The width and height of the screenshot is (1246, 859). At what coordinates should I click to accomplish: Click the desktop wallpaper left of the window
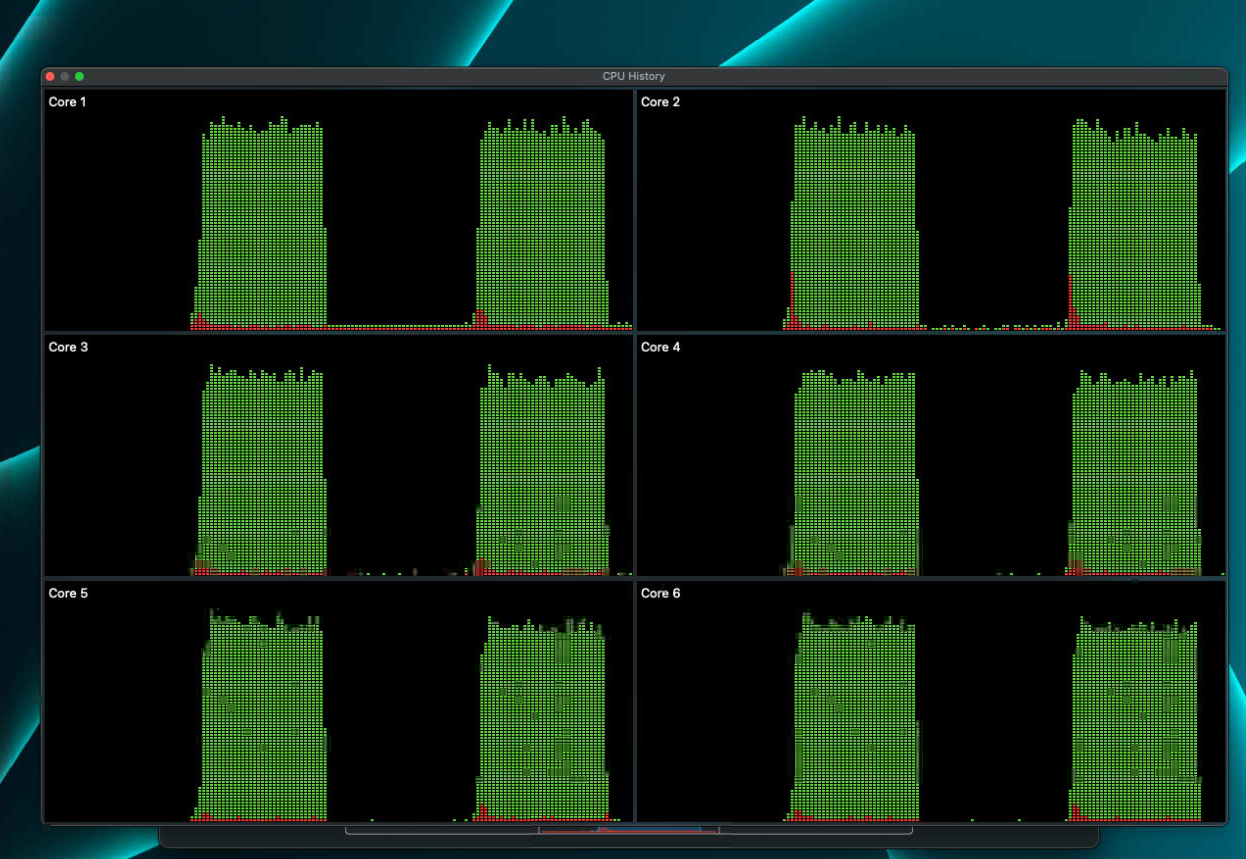point(20,400)
